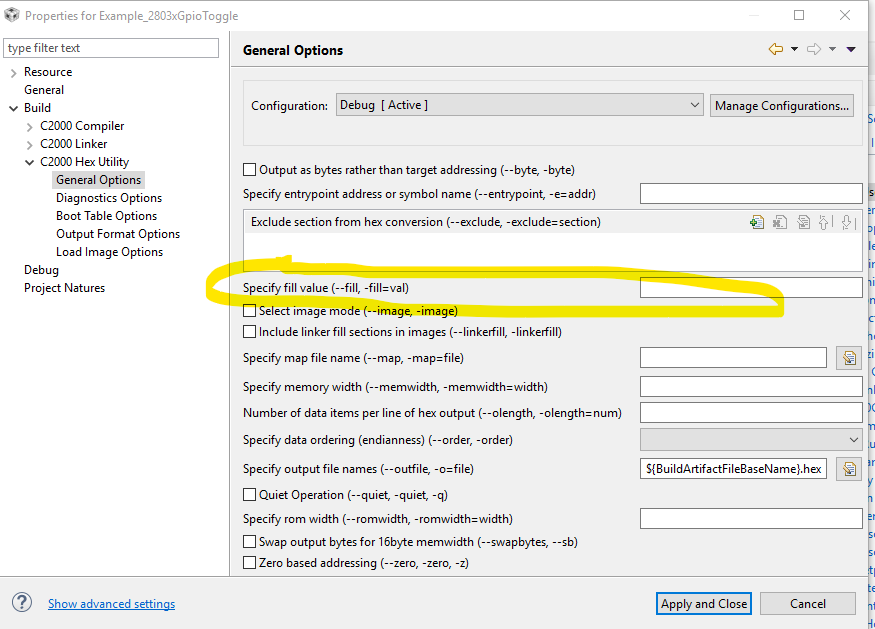Click the Delete exclude section icon
The height and width of the screenshot is (629, 875).
point(780,222)
